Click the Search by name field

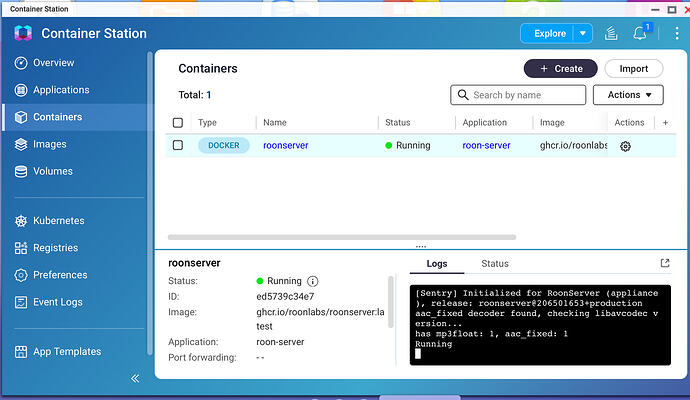[x=518, y=95]
